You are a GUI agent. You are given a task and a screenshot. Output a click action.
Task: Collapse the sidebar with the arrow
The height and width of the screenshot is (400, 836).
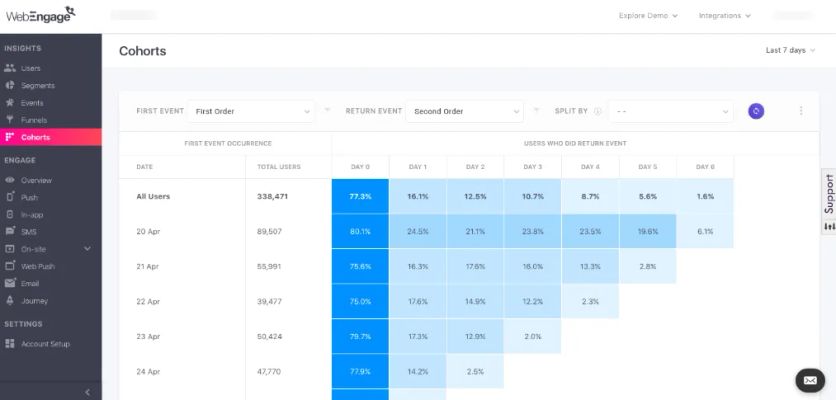click(87, 392)
